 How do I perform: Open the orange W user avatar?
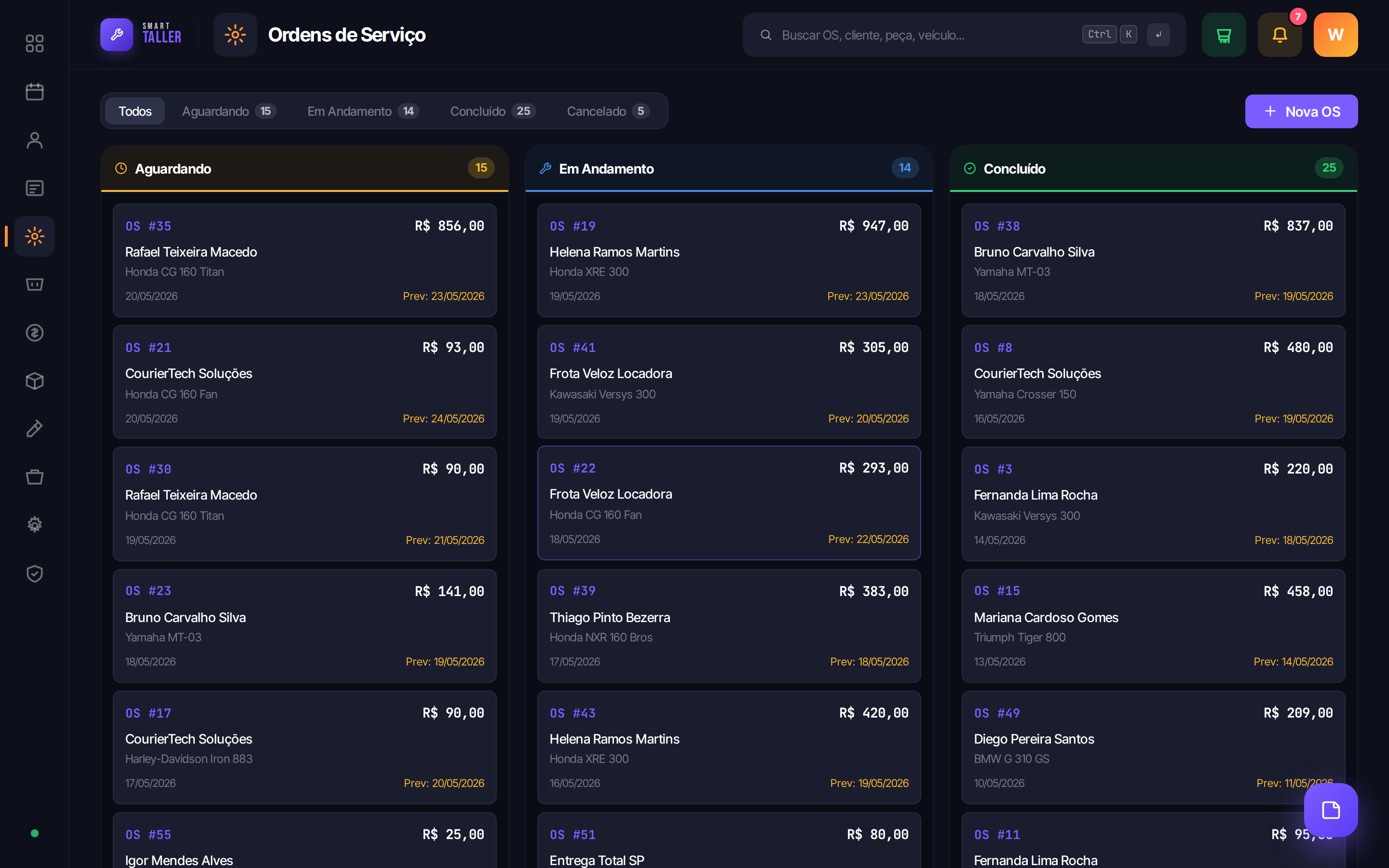(1335, 35)
